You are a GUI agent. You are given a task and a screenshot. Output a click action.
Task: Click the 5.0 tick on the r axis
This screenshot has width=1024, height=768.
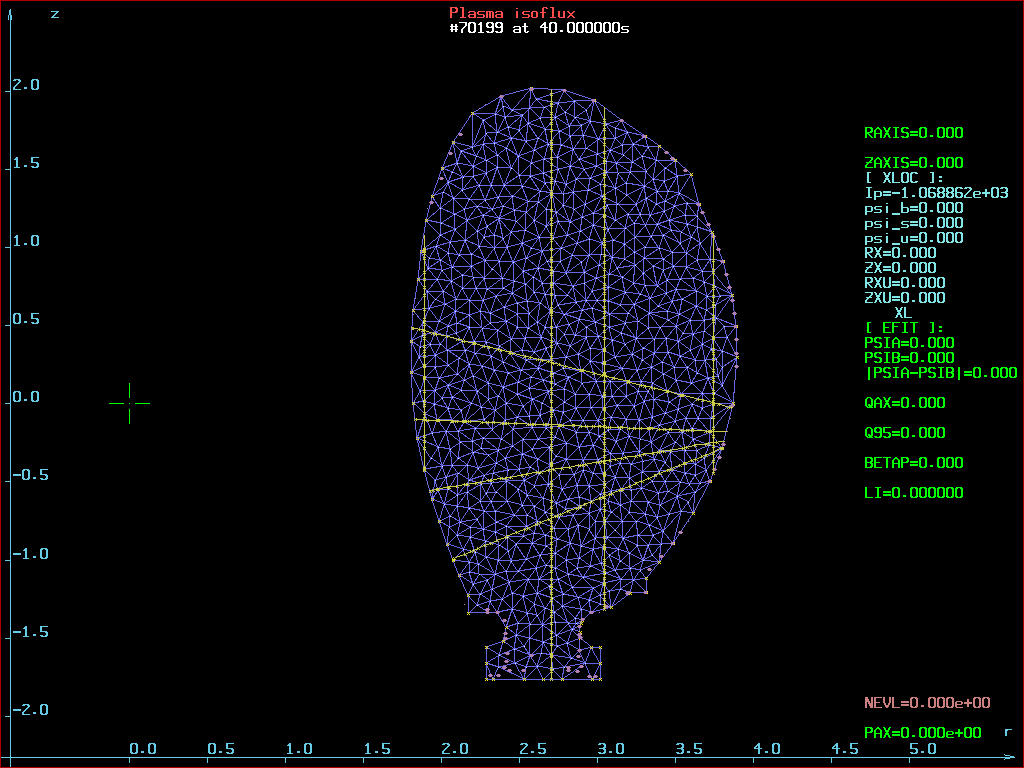[922, 749]
